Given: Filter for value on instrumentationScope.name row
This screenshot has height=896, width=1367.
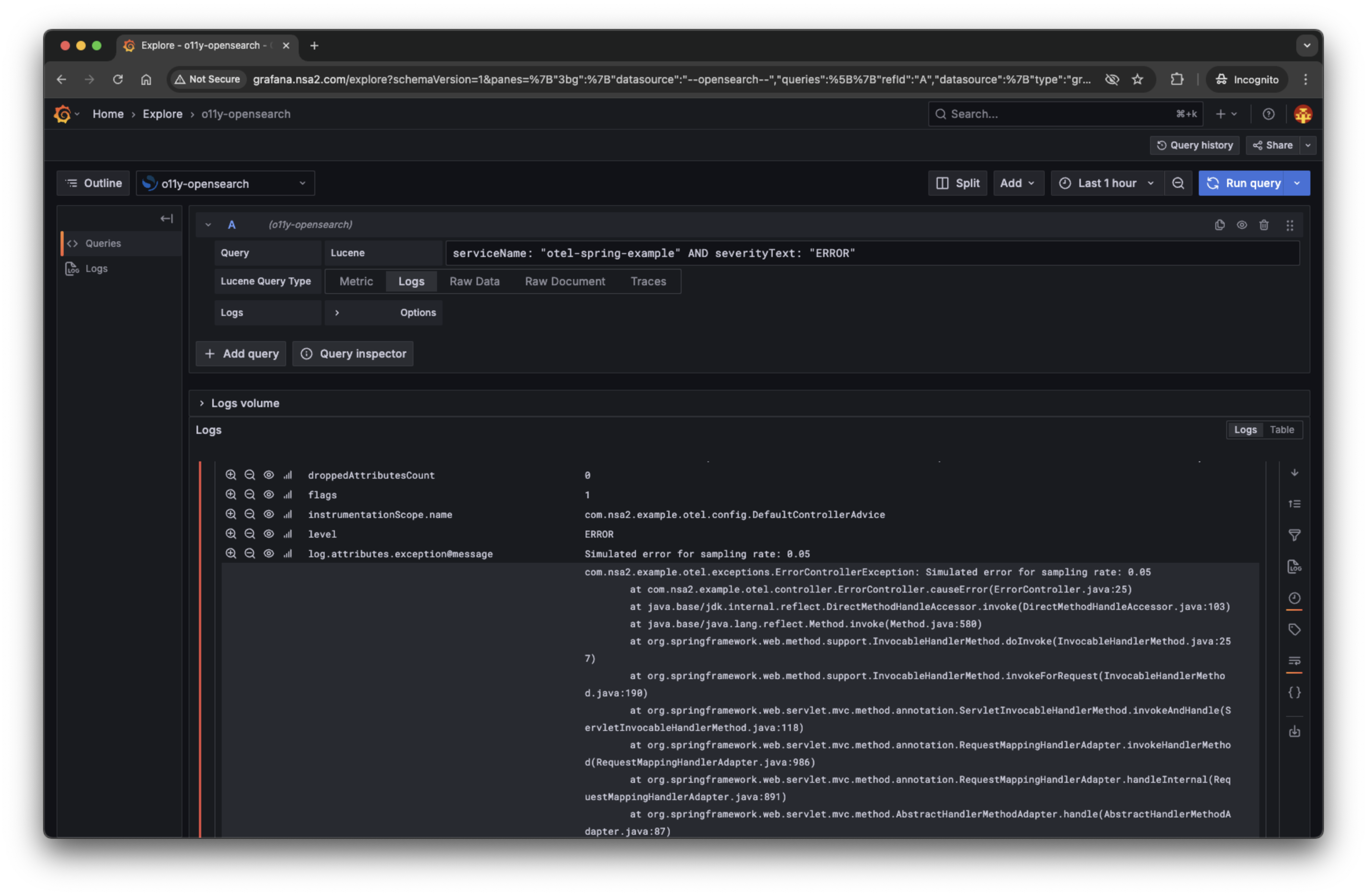Looking at the screenshot, I should pyautogui.click(x=231, y=514).
